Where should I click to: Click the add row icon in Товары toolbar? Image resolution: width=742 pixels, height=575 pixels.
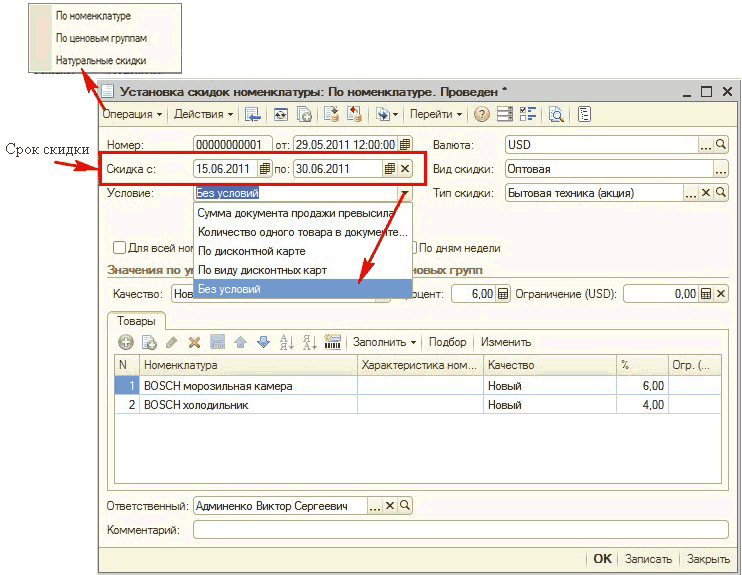point(125,342)
